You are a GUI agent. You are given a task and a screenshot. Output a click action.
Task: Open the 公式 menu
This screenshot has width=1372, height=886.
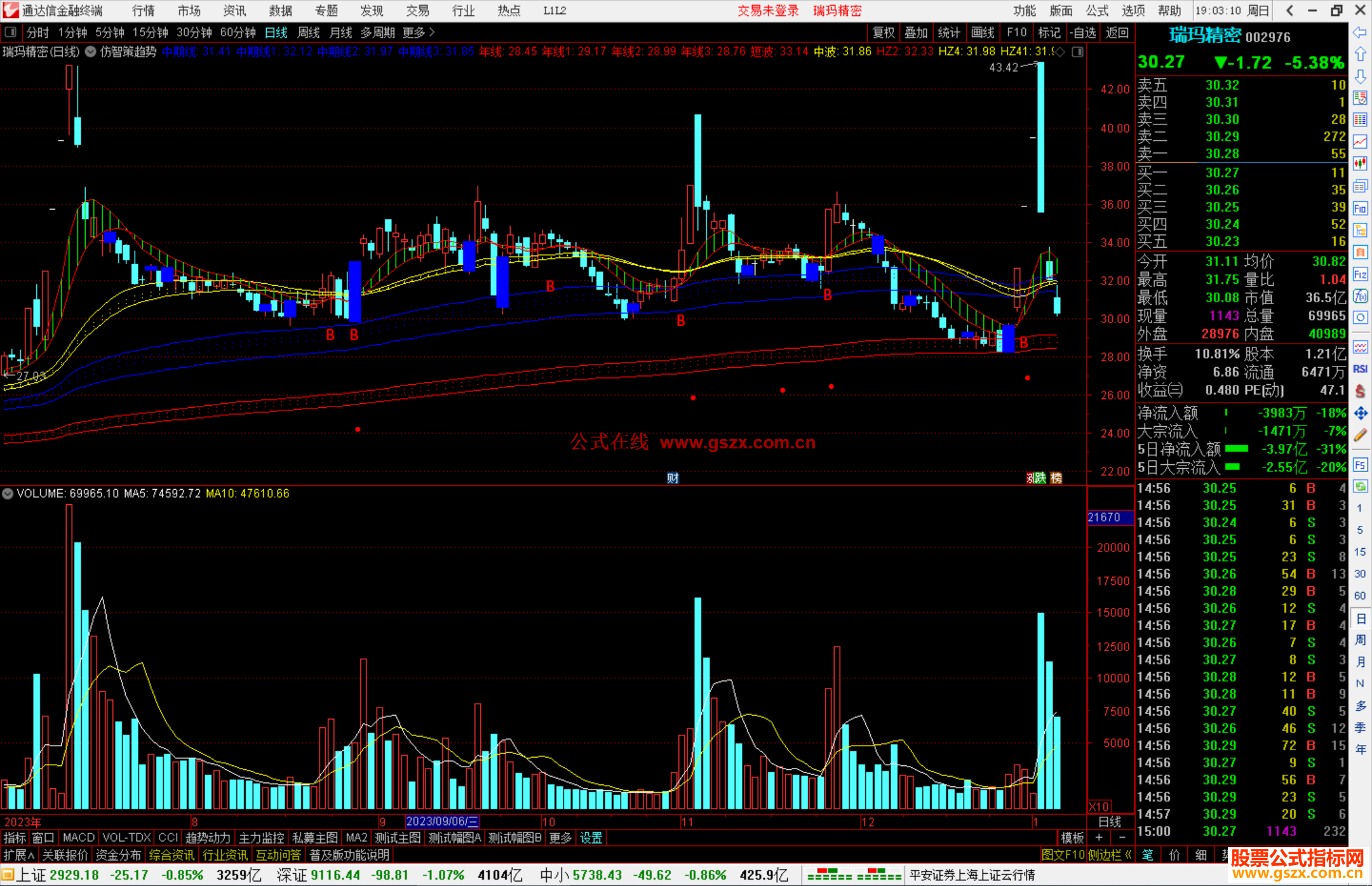[x=1097, y=11]
